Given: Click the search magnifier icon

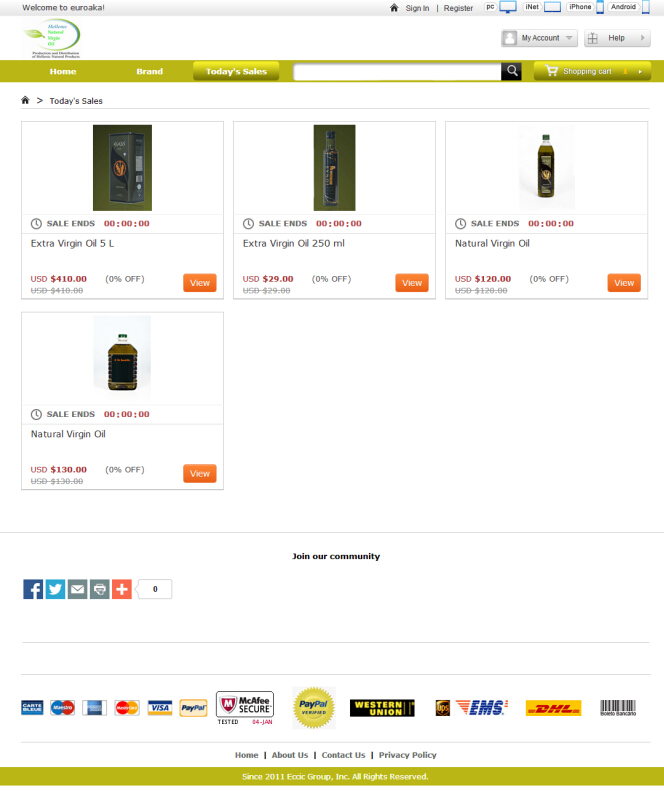Looking at the screenshot, I should coord(511,72).
